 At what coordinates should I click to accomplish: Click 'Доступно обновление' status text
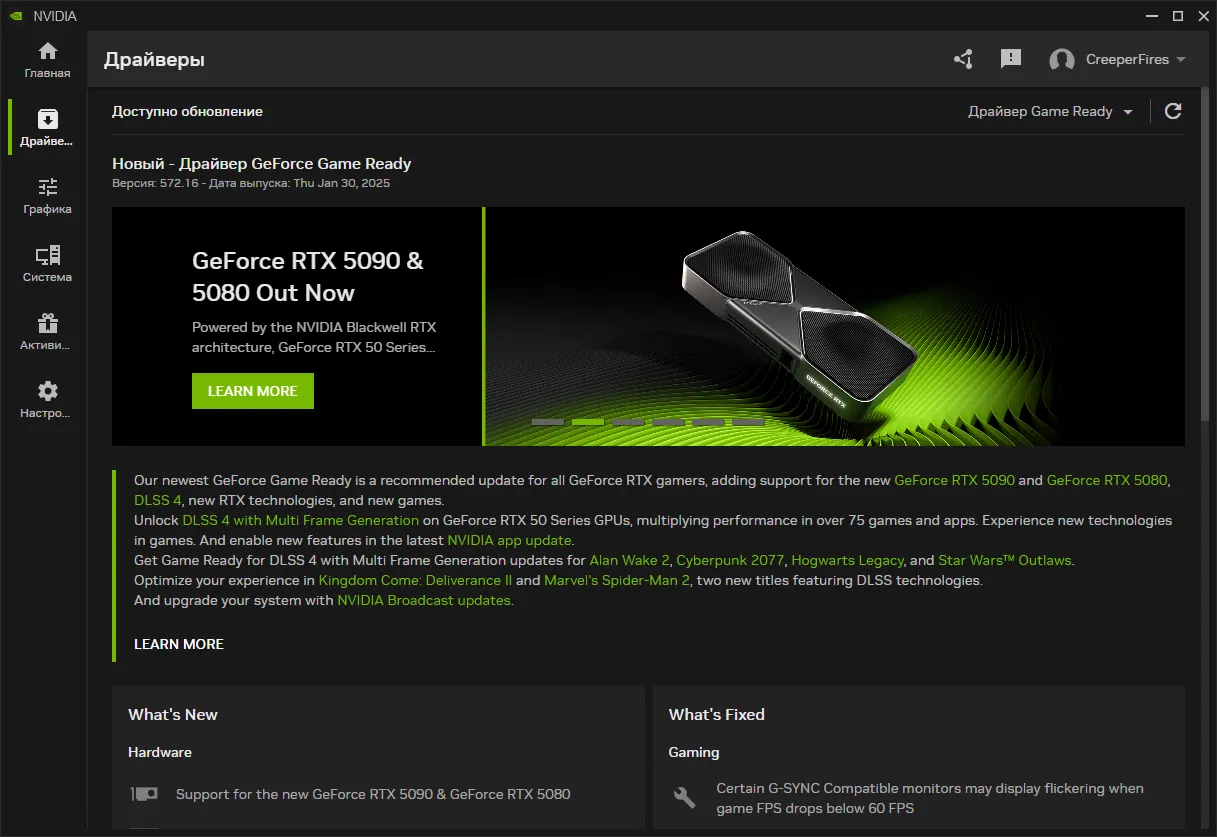click(x=187, y=111)
